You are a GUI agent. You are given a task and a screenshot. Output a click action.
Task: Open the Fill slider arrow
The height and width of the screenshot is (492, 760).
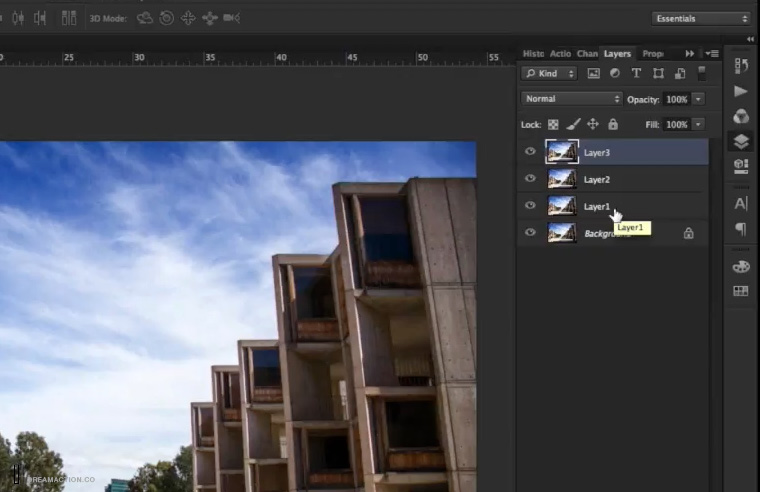(698, 125)
